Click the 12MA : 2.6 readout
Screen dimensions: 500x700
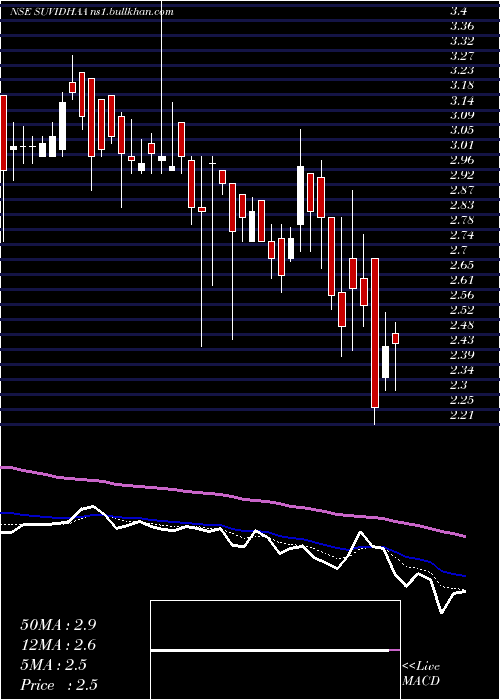(x=58, y=645)
